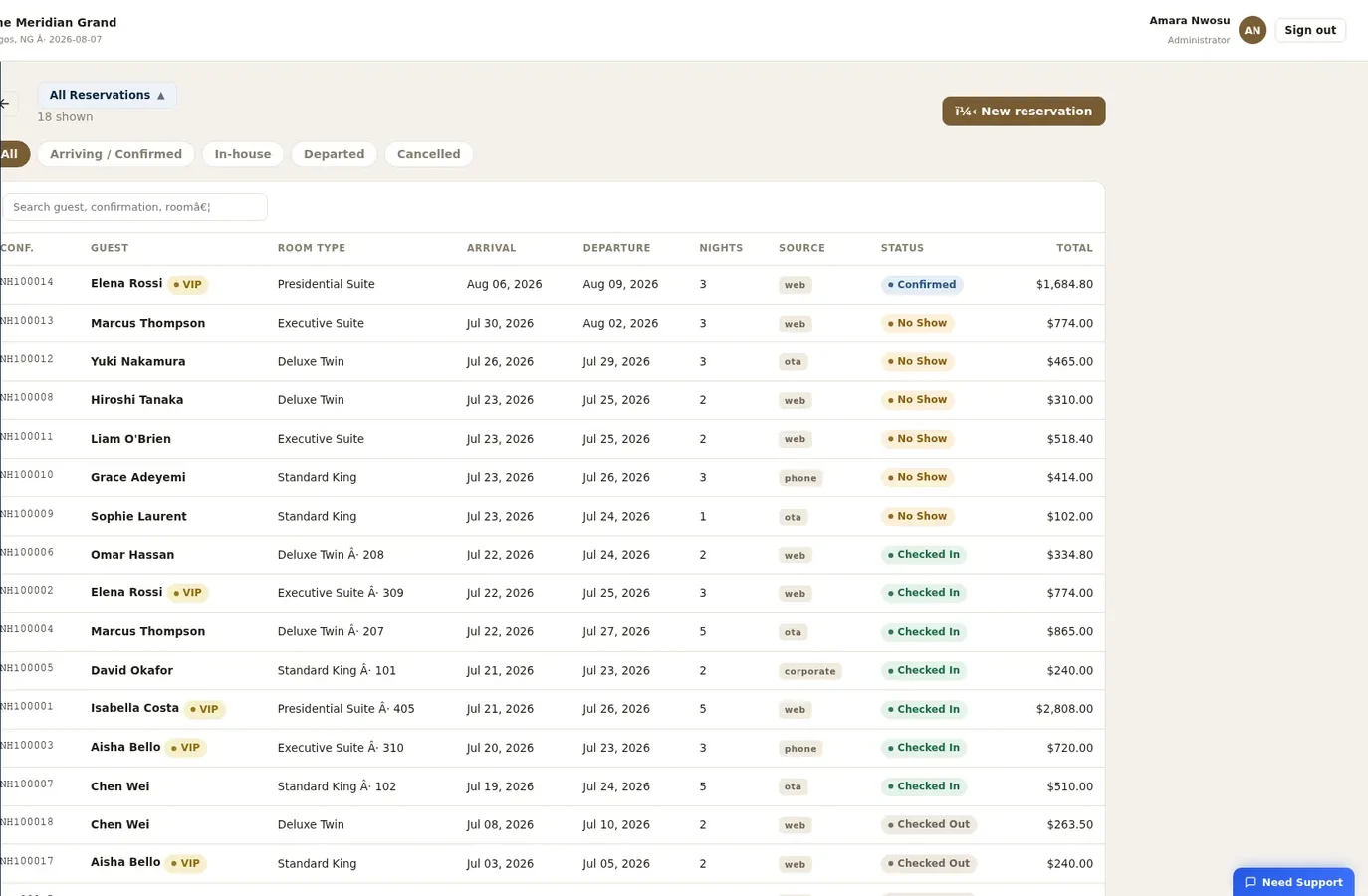Select guest Yuki Nakamura
Screen dimensions: 1368x896
tap(137, 362)
